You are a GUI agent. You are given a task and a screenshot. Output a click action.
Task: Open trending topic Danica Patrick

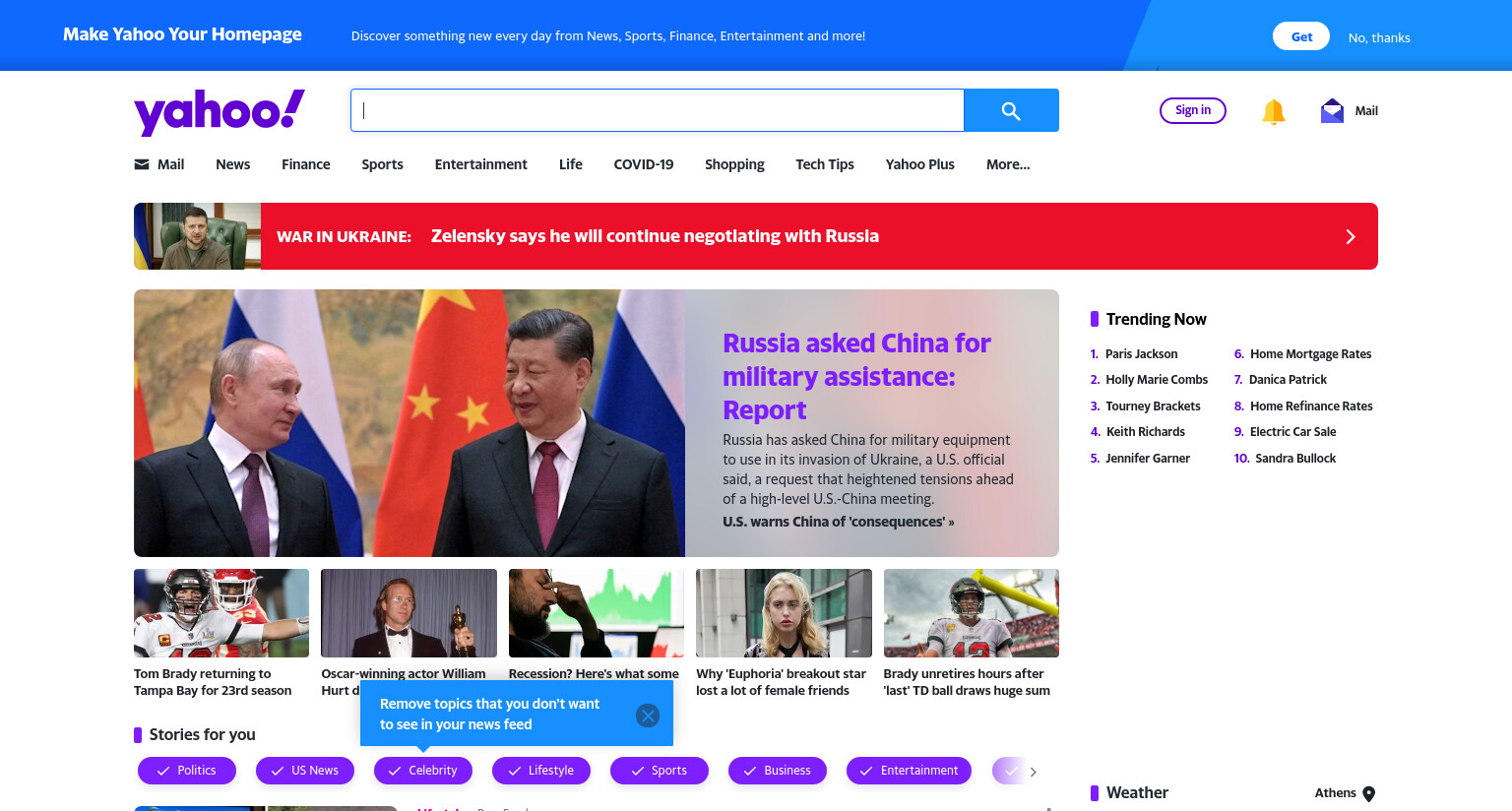click(1288, 380)
